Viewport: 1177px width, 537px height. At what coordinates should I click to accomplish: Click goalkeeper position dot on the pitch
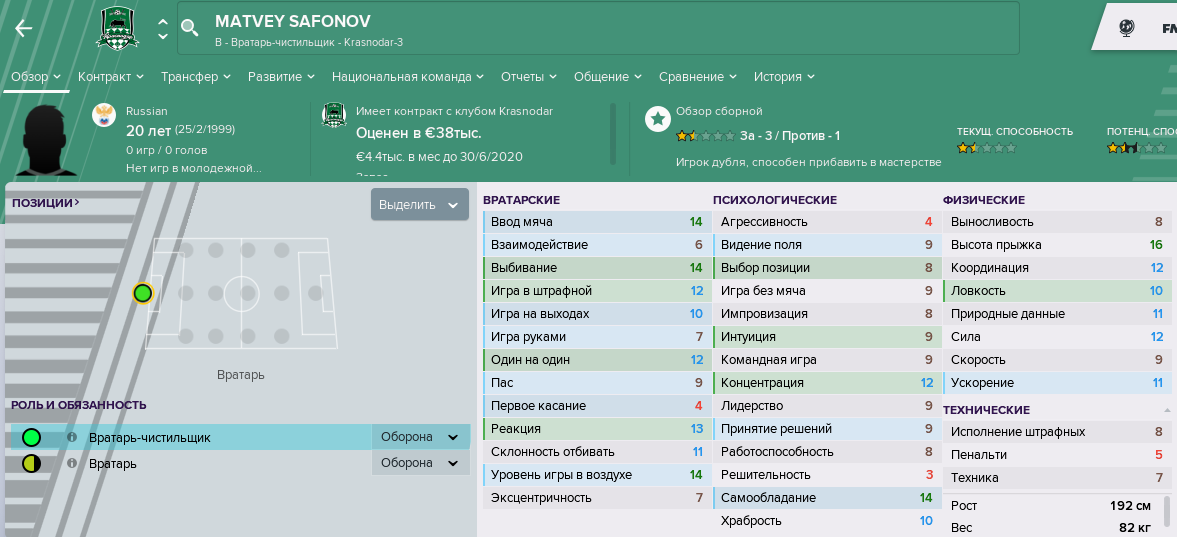[x=143, y=293]
